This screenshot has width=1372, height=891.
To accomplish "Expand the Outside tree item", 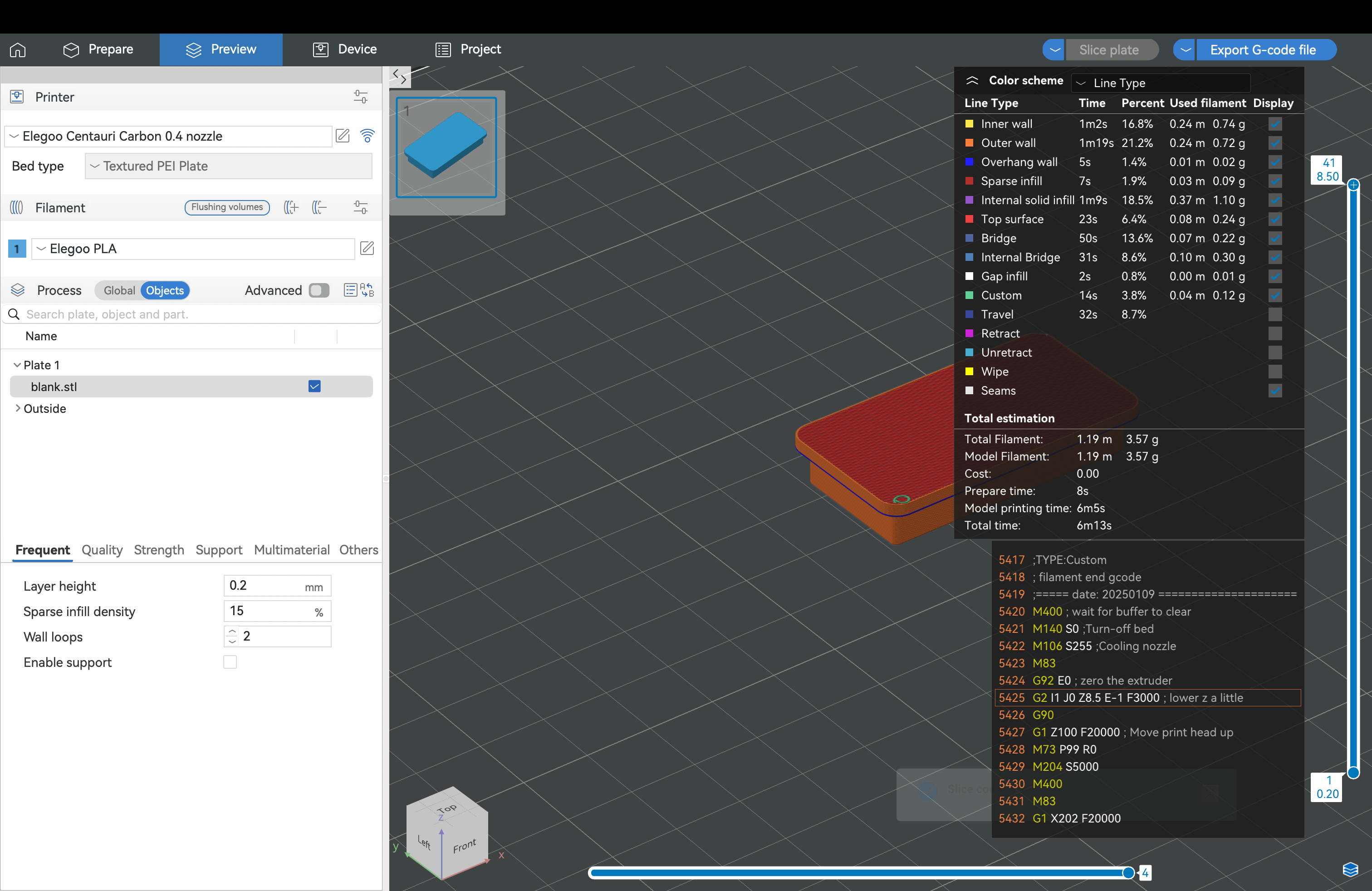I will click(18, 409).
